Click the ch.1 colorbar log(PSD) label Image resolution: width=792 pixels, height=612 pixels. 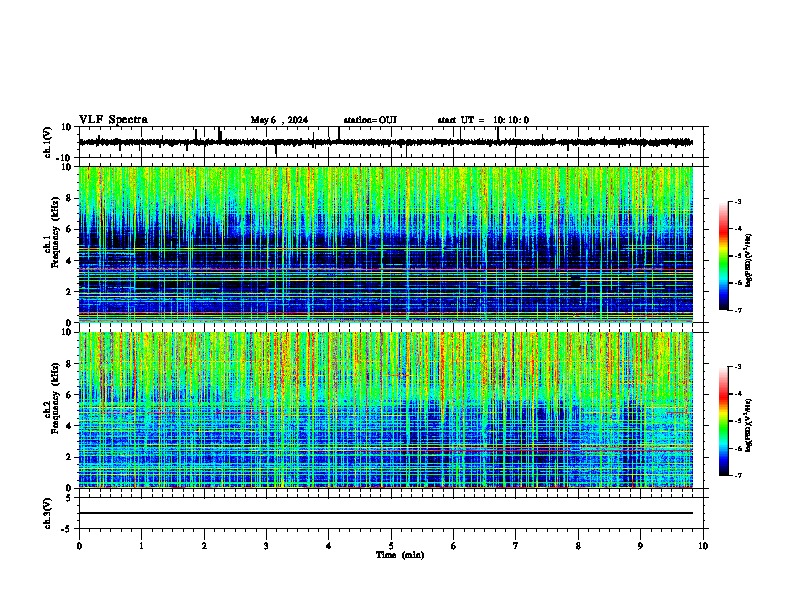748,261
